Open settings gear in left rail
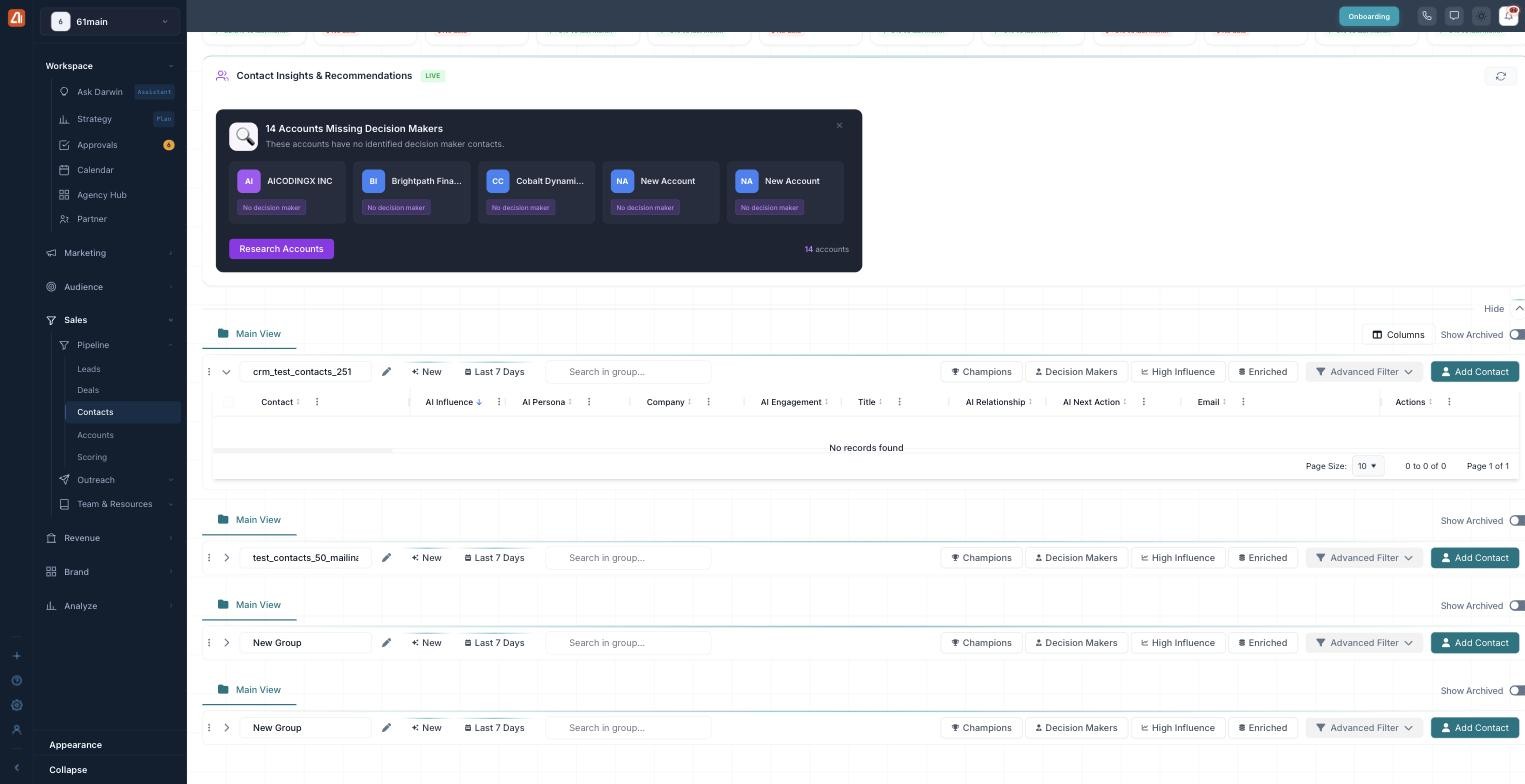This screenshot has height=784, width=1525. (x=16, y=705)
